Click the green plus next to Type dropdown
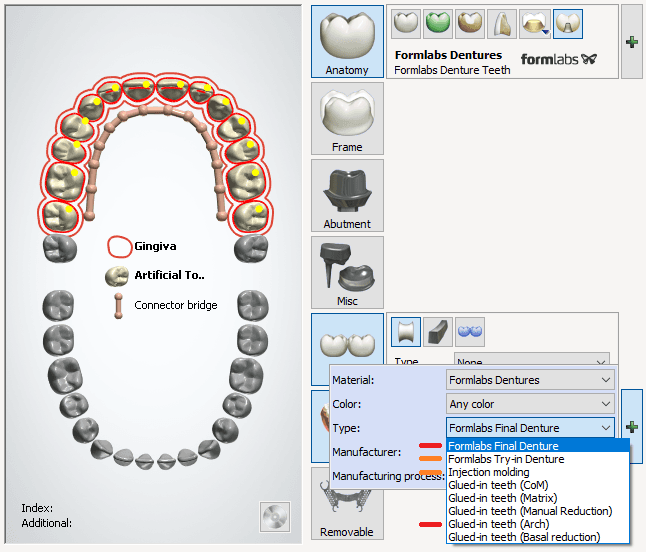Screen dimensions: 649x554 pyautogui.click(x=631, y=427)
